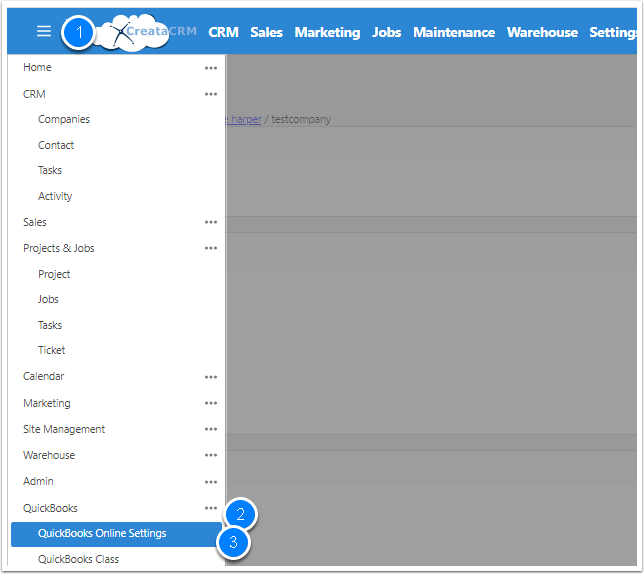Click the Site Management ellipsis icon
Image resolution: width=644 pixels, height=574 pixels.
(210, 429)
